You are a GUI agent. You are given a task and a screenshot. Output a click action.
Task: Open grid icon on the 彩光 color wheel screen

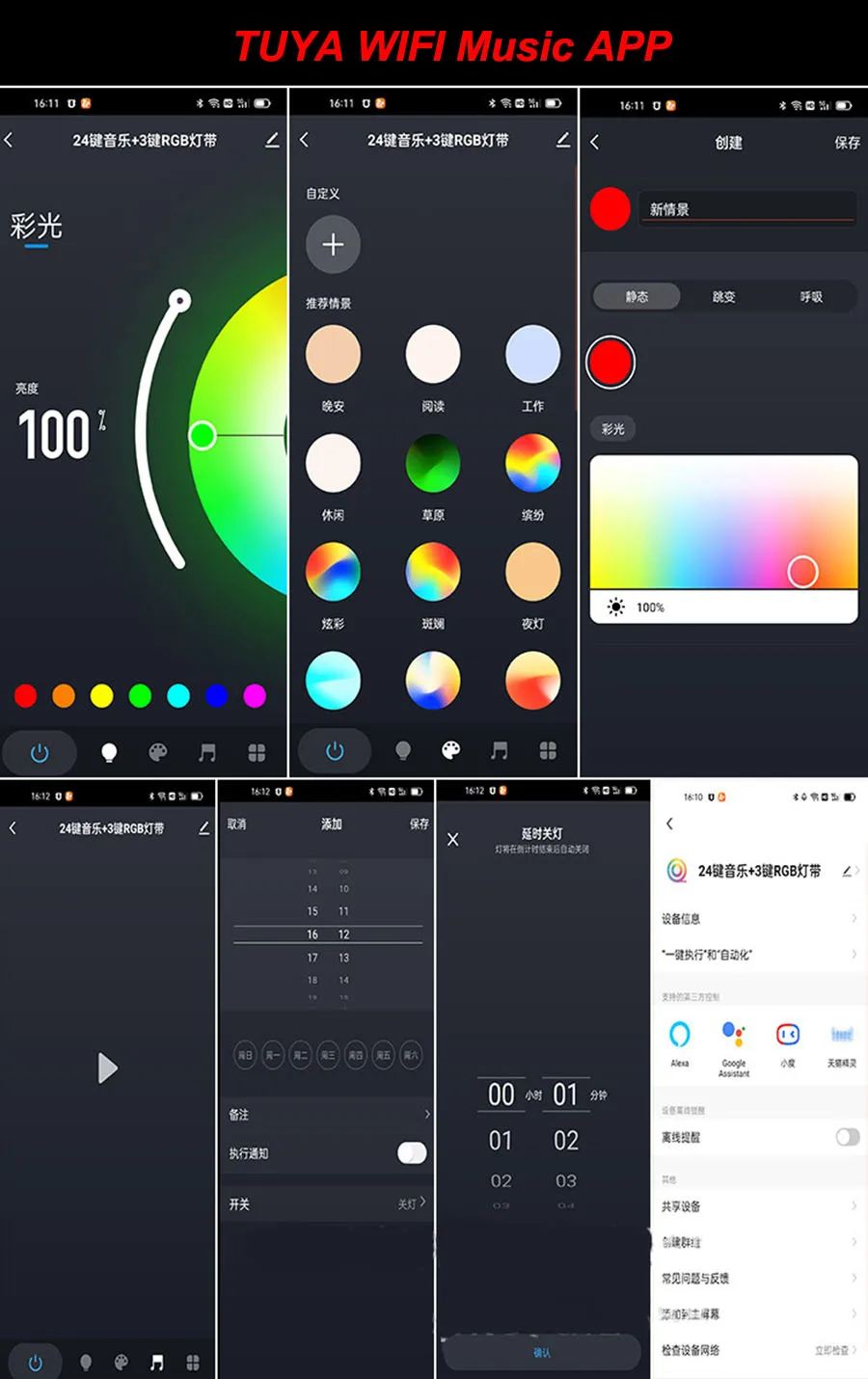click(x=257, y=752)
